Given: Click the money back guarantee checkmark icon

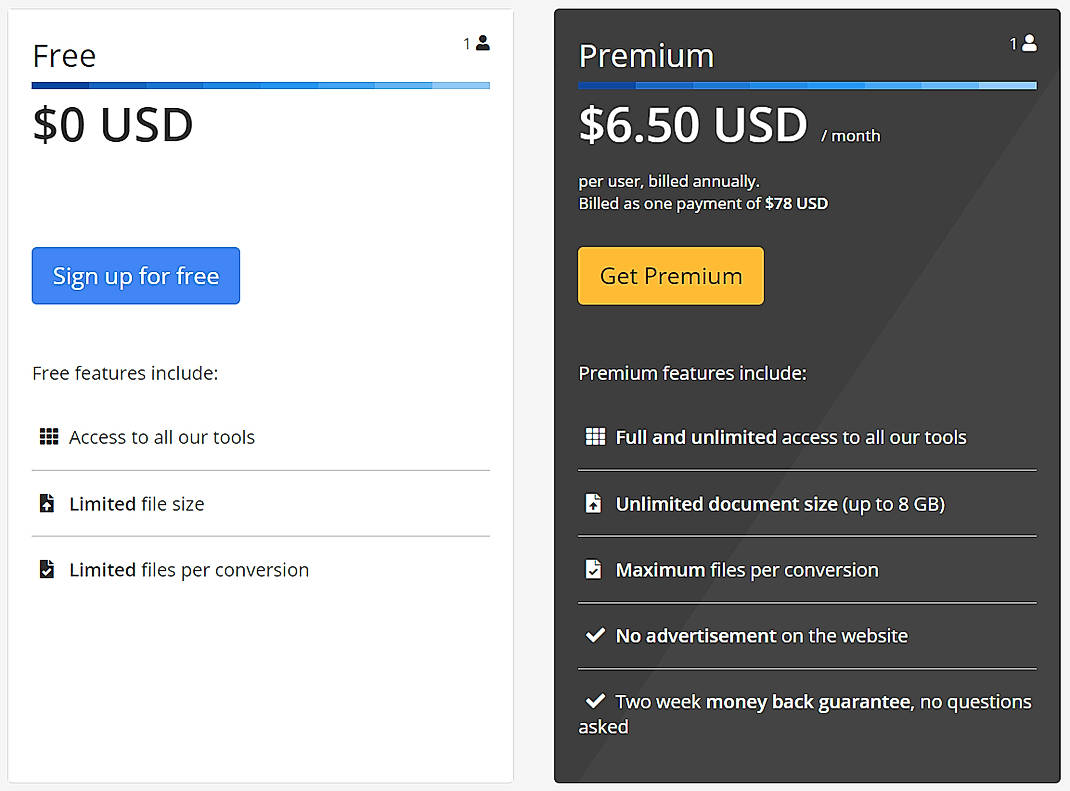Looking at the screenshot, I should [x=594, y=700].
